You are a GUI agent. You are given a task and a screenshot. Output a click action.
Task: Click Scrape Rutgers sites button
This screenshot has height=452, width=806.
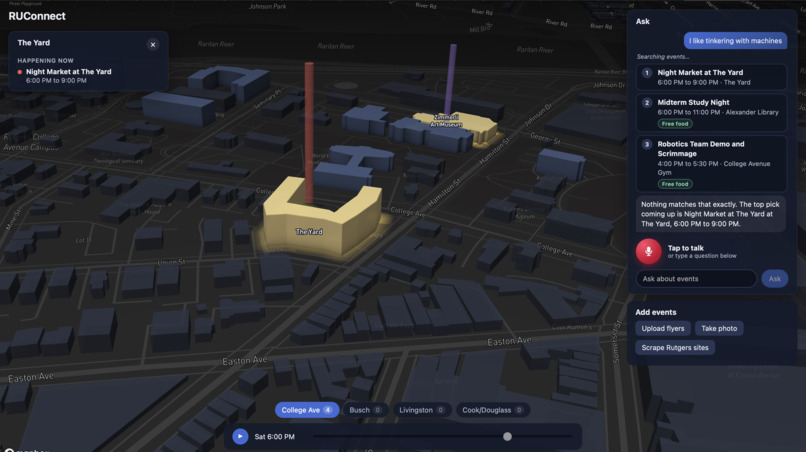coord(674,348)
